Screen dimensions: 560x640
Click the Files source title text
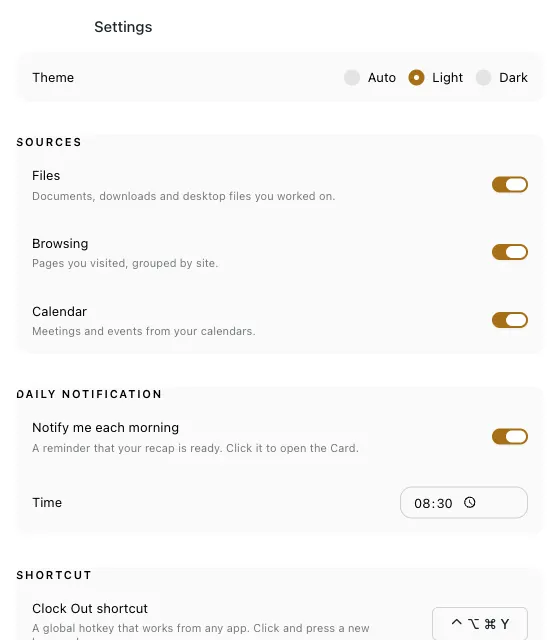pyautogui.click(x=46, y=176)
